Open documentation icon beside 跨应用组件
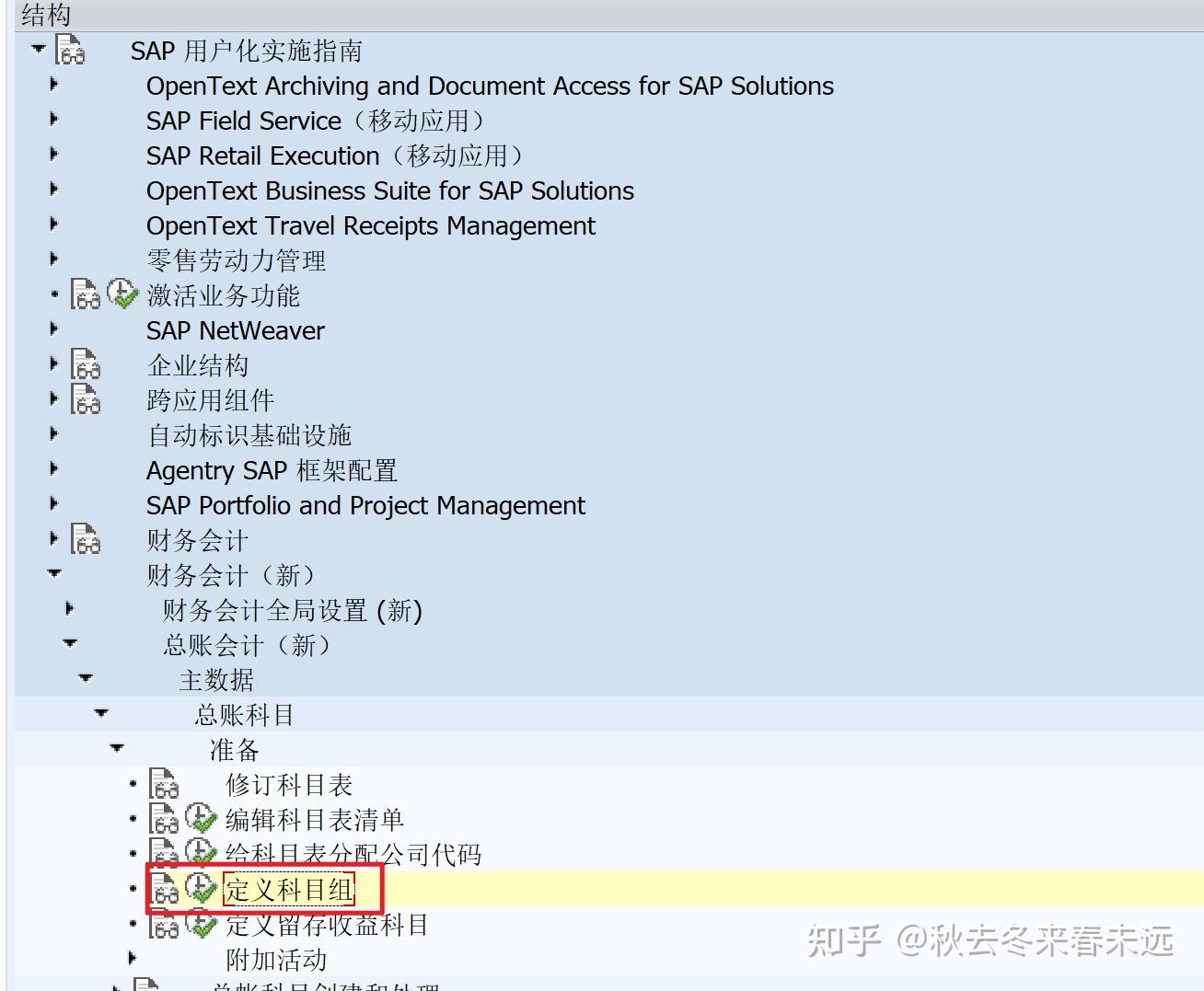1204x991 pixels. point(85,399)
